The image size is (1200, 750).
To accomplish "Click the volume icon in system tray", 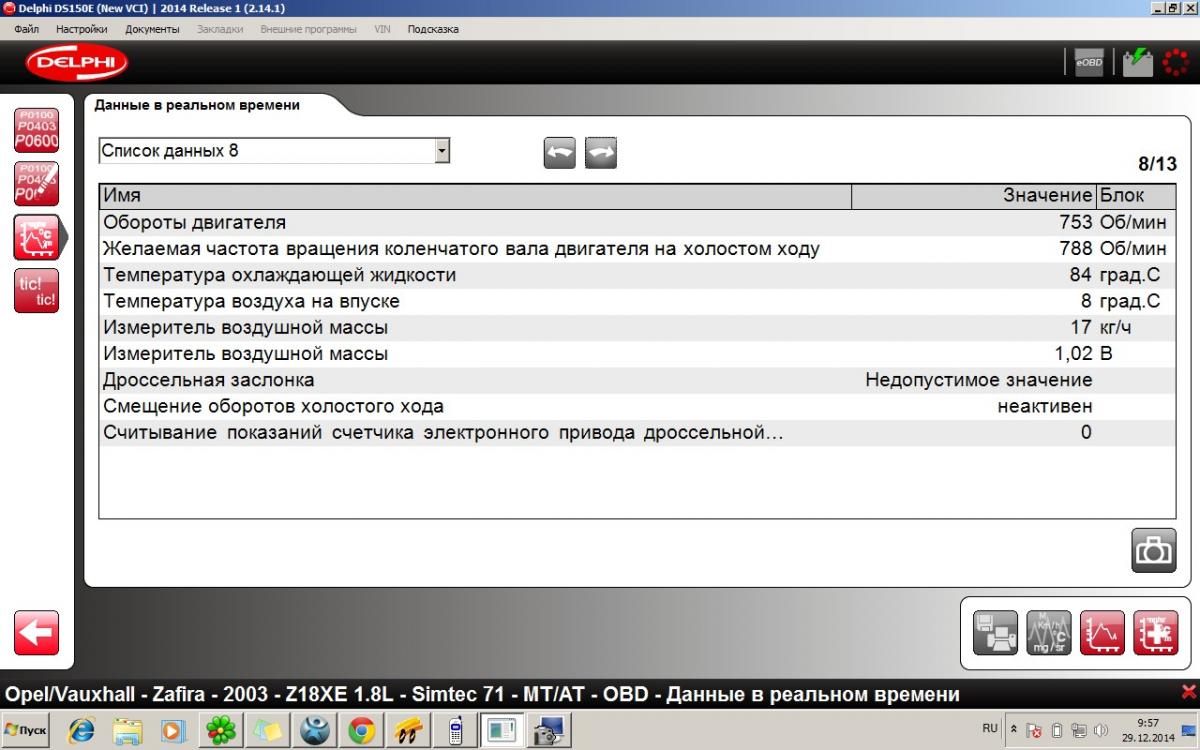I will pyautogui.click(x=1101, y=731).
